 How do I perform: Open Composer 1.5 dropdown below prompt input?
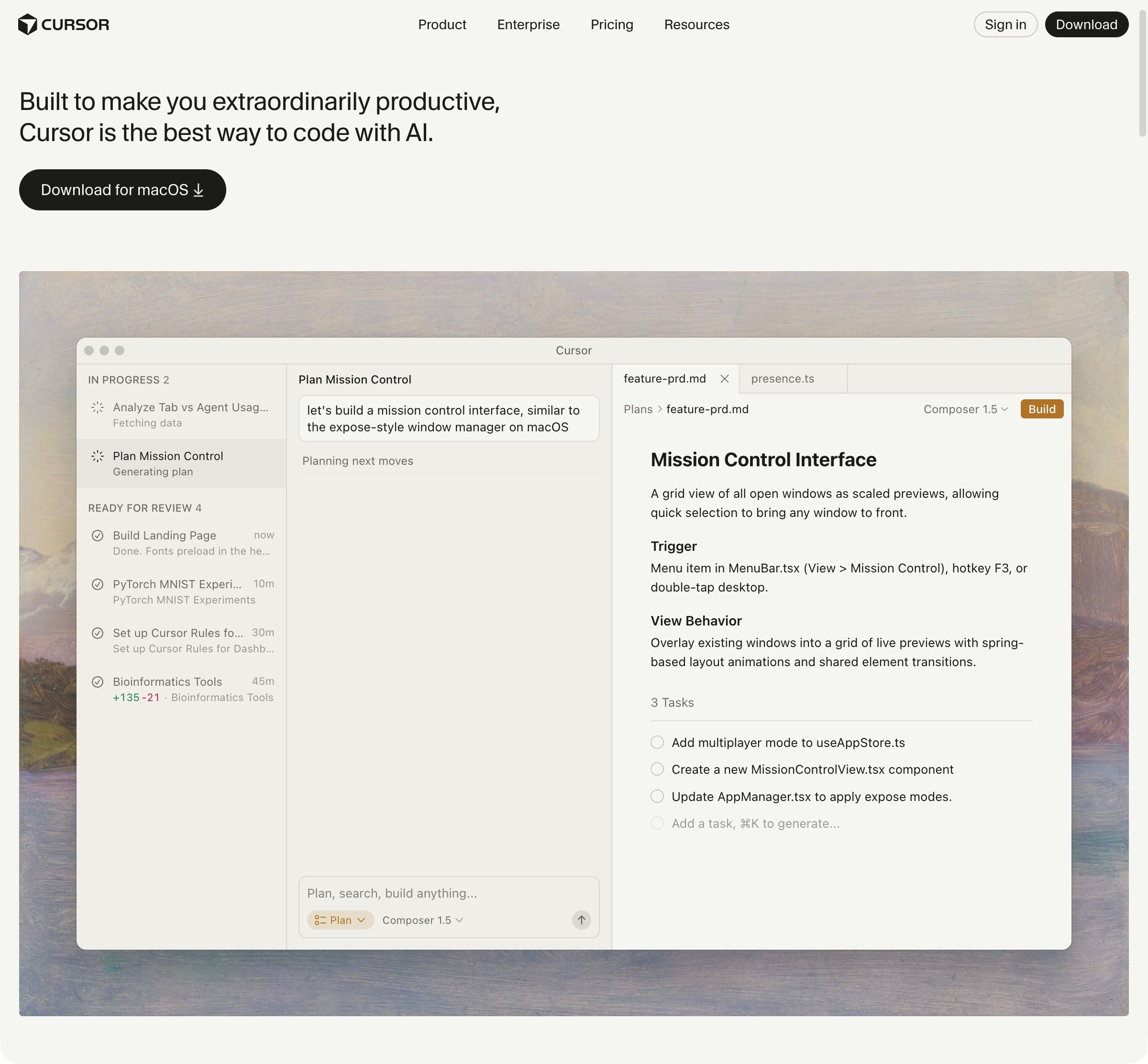[422, 920]
